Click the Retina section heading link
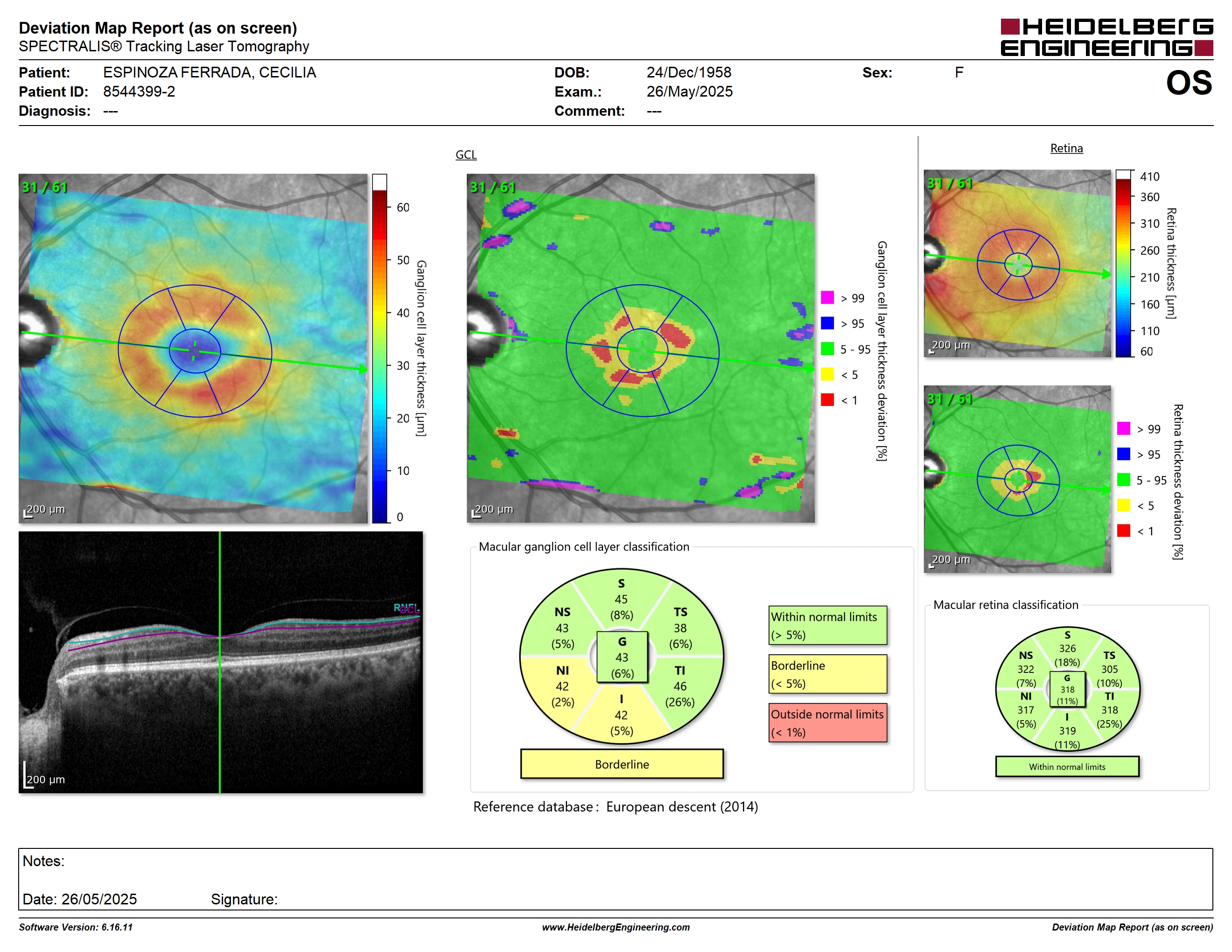 click(1066, 148)
